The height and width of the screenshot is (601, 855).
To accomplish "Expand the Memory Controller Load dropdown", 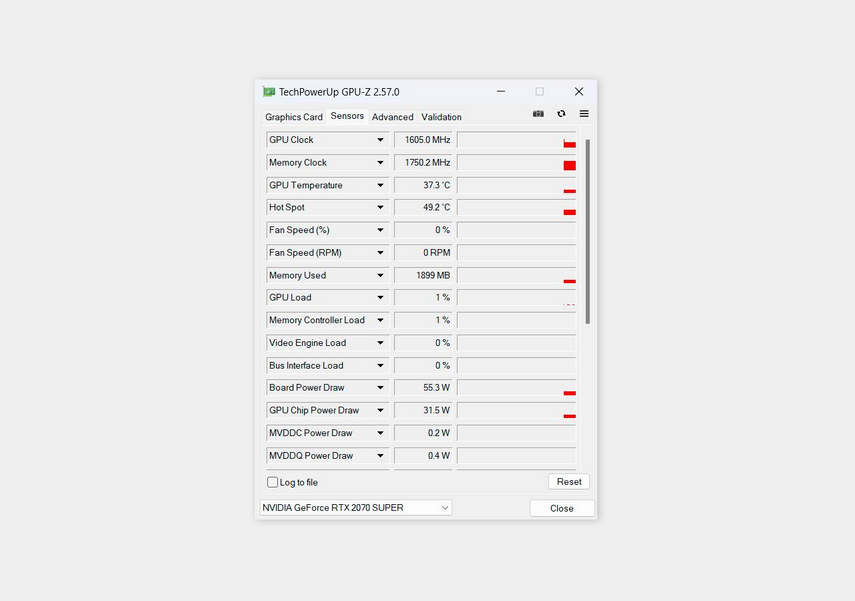I will (x=380, y=320).
